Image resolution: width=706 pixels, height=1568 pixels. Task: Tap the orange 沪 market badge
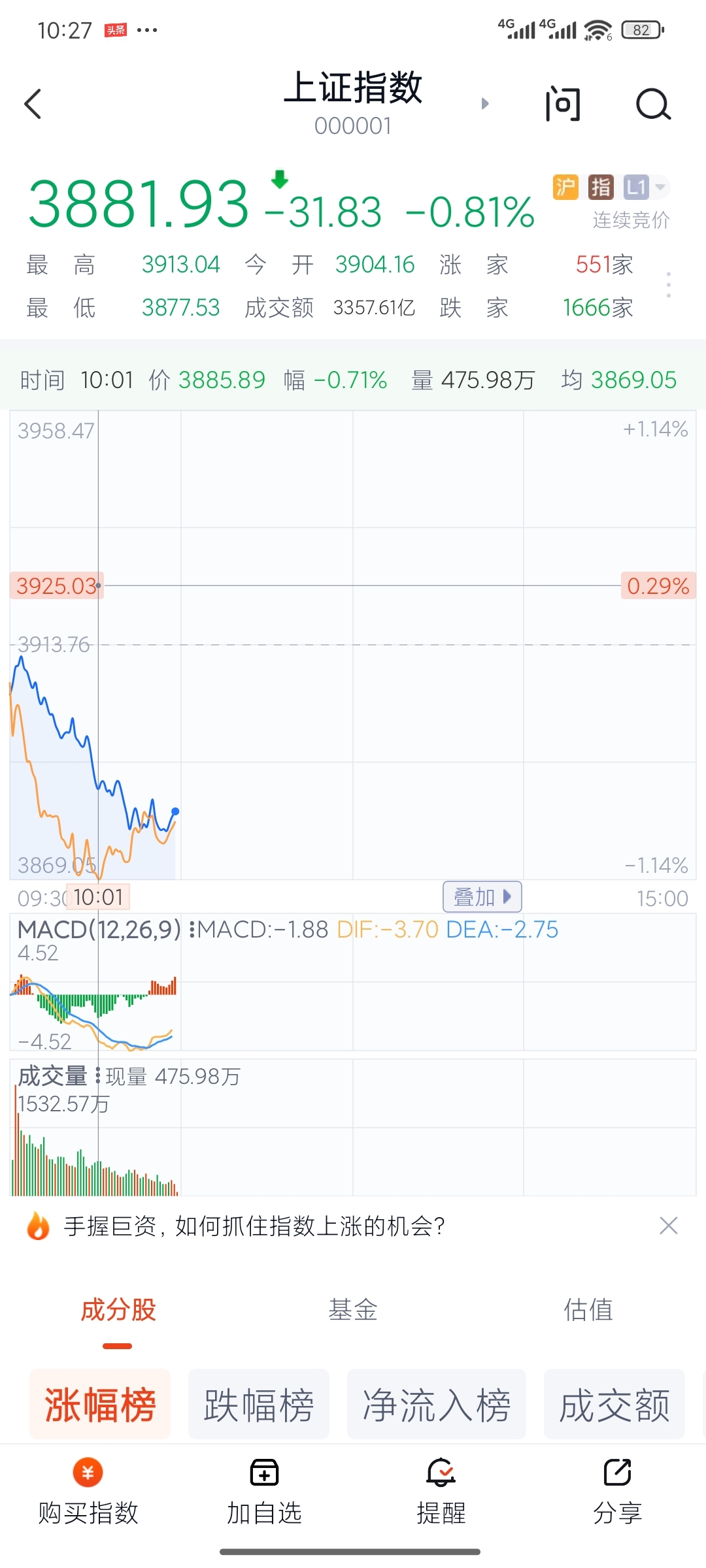[565, 188]
